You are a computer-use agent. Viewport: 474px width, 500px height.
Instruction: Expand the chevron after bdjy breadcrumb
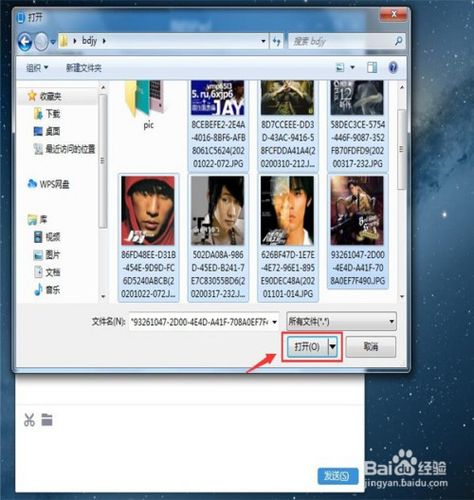point(104,41)
